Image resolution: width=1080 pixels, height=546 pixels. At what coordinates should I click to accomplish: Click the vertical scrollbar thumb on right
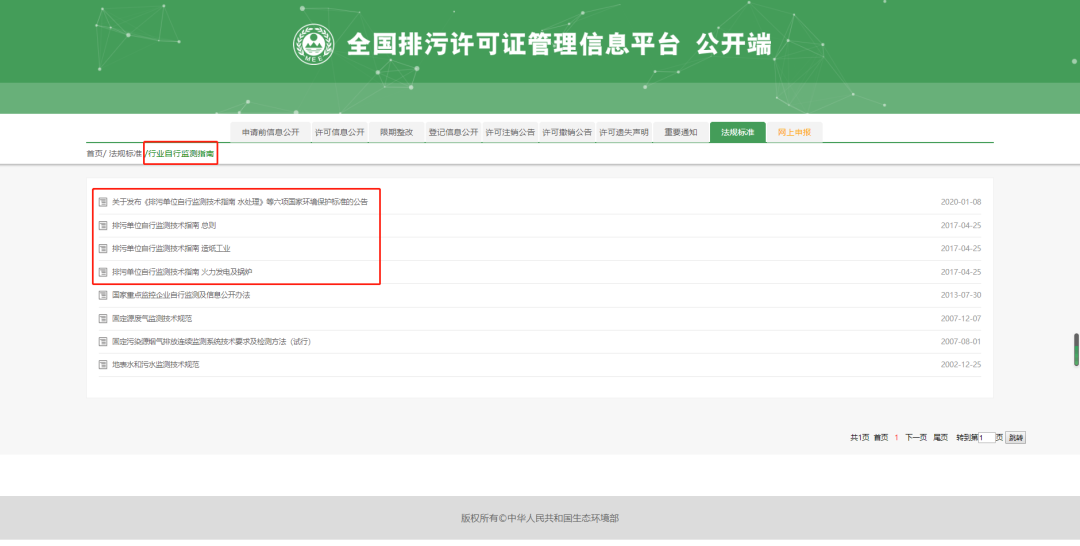tap(1076, 349)
